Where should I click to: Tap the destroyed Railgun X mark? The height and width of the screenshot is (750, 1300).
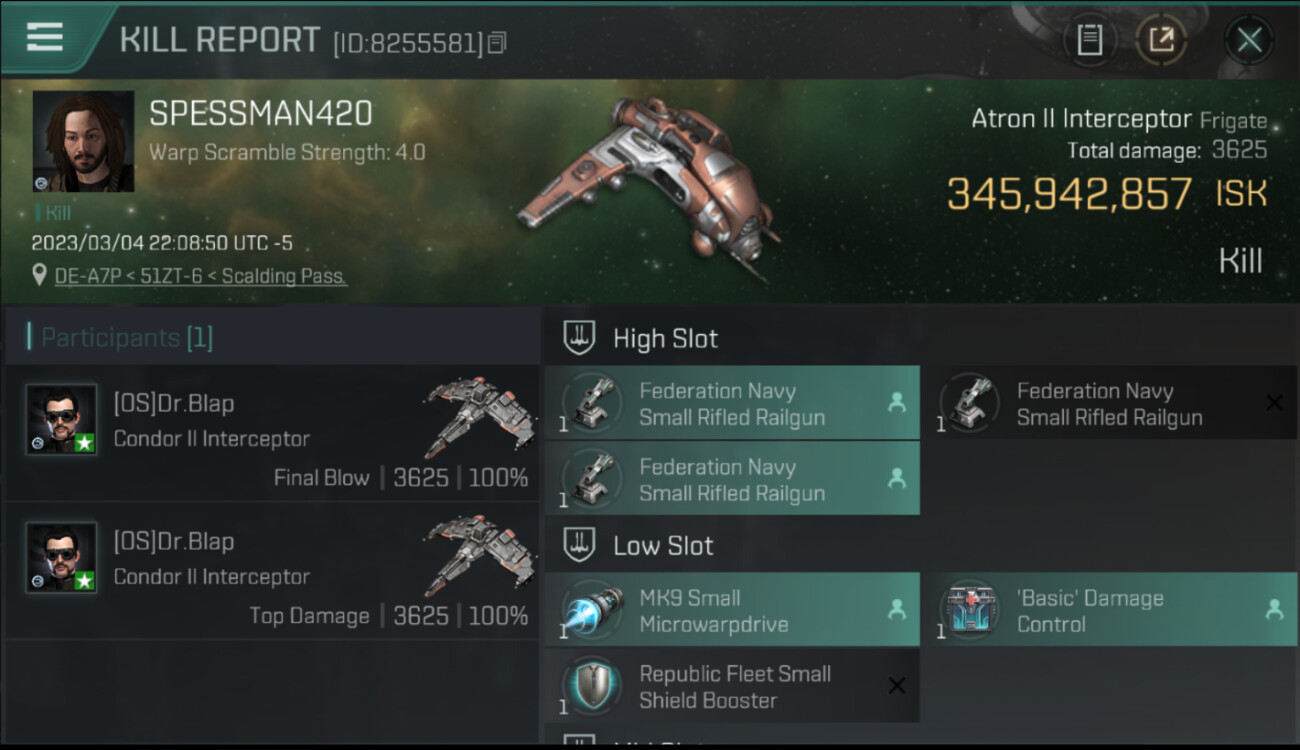pos(1274,403)
